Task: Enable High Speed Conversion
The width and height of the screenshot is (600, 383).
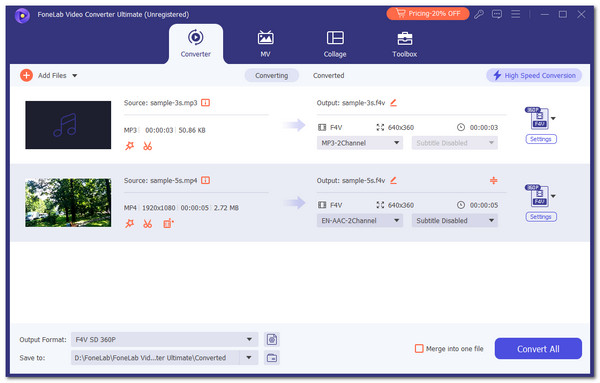Action: tap(534, 75)
